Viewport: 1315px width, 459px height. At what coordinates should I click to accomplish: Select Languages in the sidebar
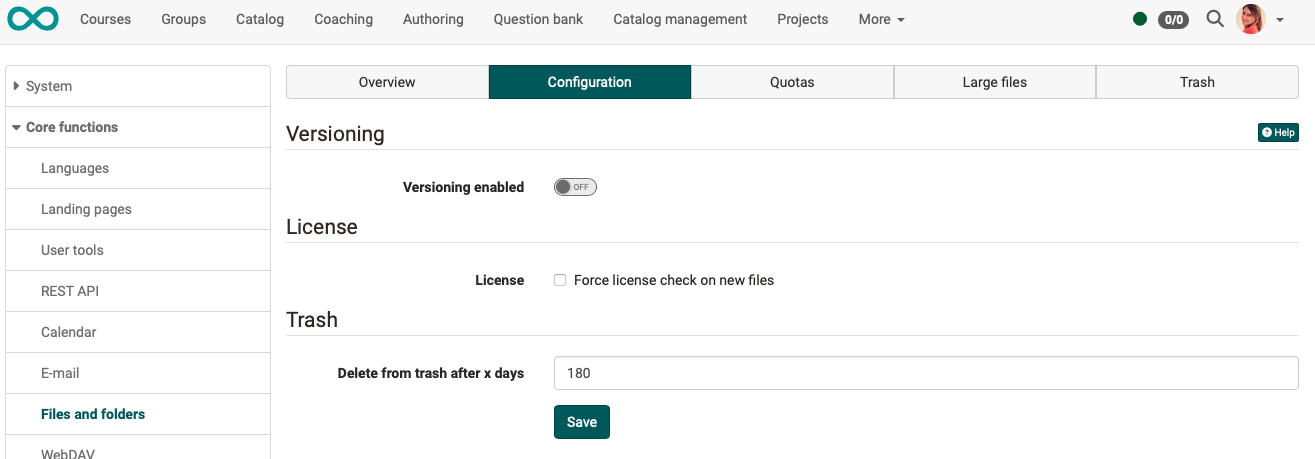click(x=75, y=168)
